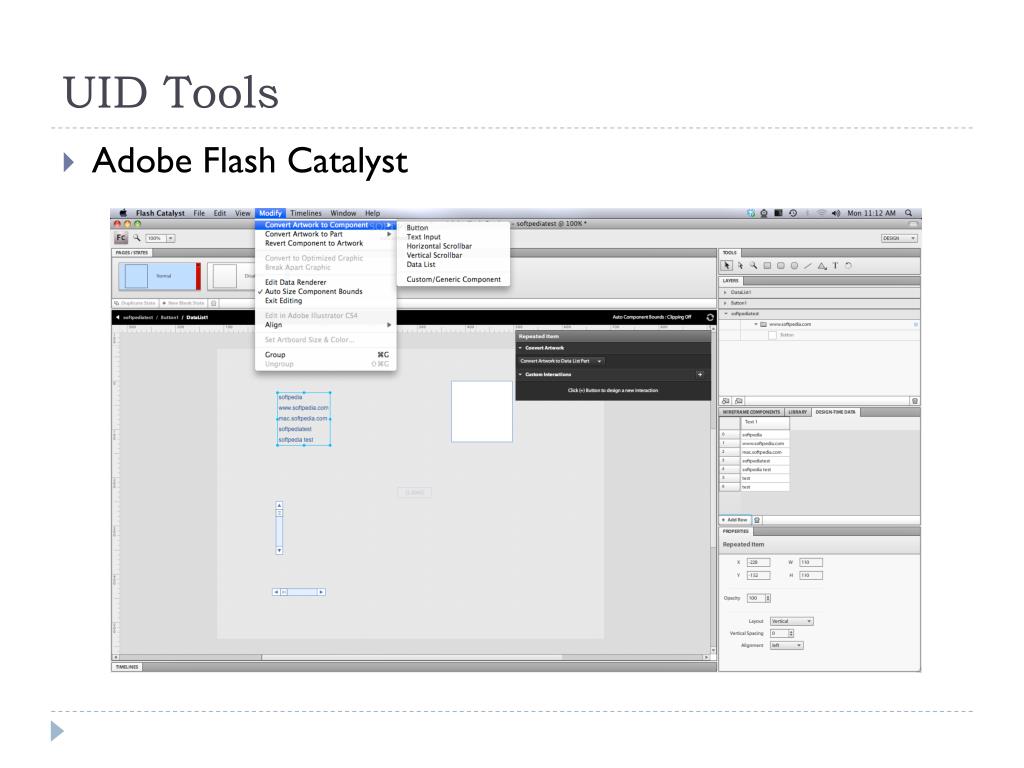Click Button1 in breadcrumb
The width and height of the screenshot is (1024, 768).
tap(169, 317)
